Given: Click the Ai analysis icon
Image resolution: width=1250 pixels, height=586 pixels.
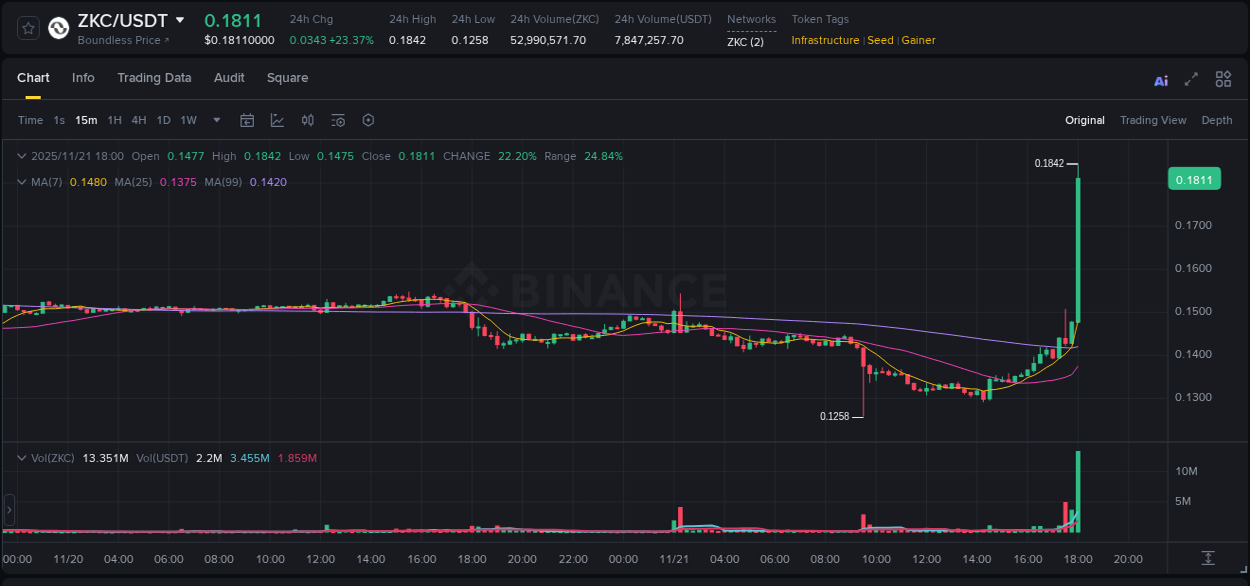Looking at the screenshot, I should (1160, 79).
